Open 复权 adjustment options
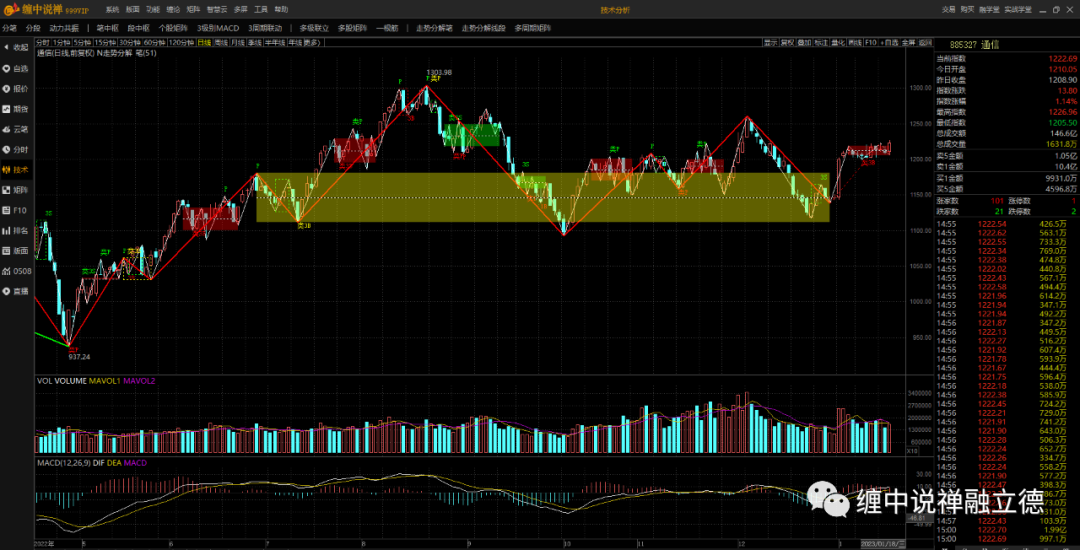1080x550 pixels. 787,43
